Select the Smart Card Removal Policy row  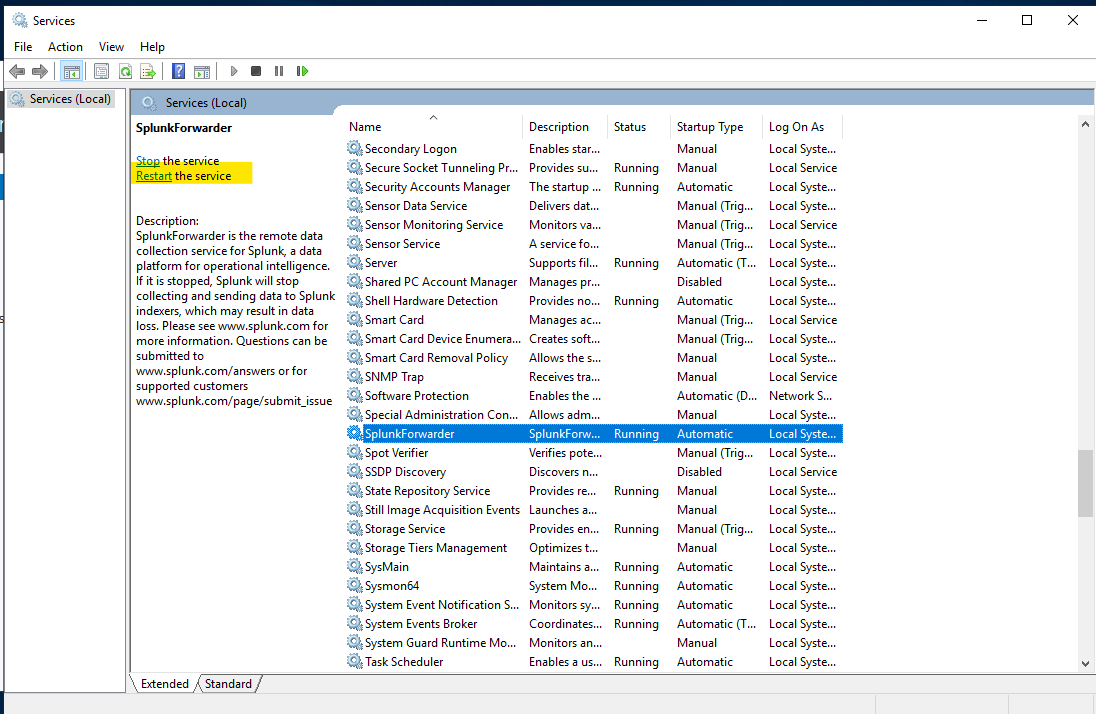pos(594,357)
